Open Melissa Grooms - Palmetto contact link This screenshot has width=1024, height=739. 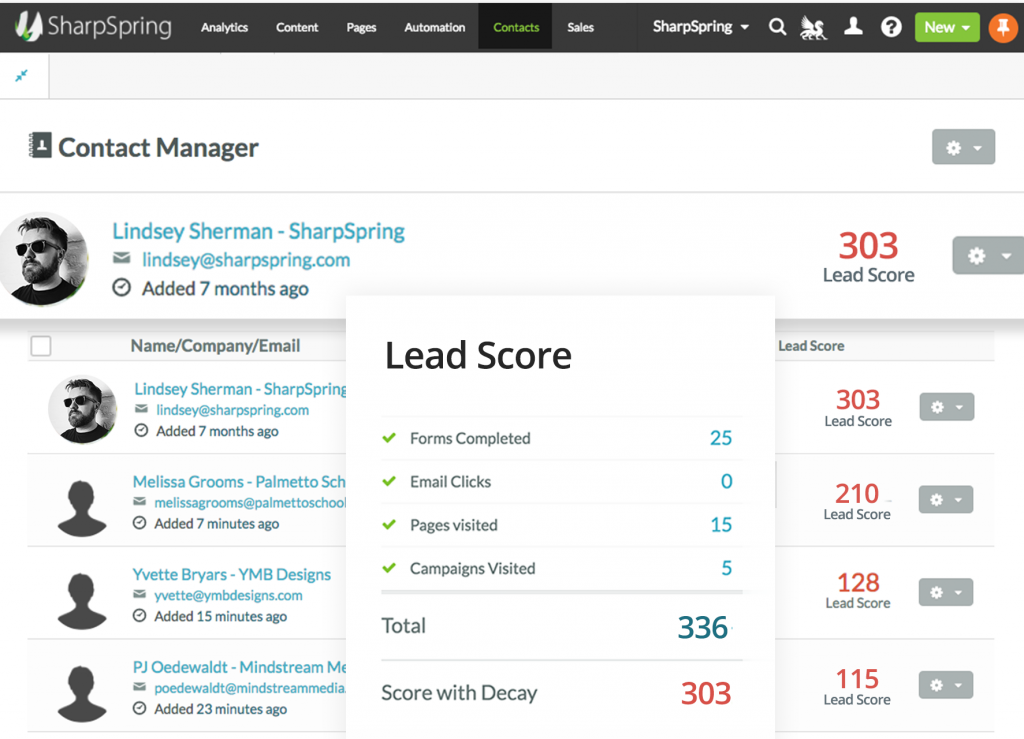pyautogui.click(x=239, y=482)
